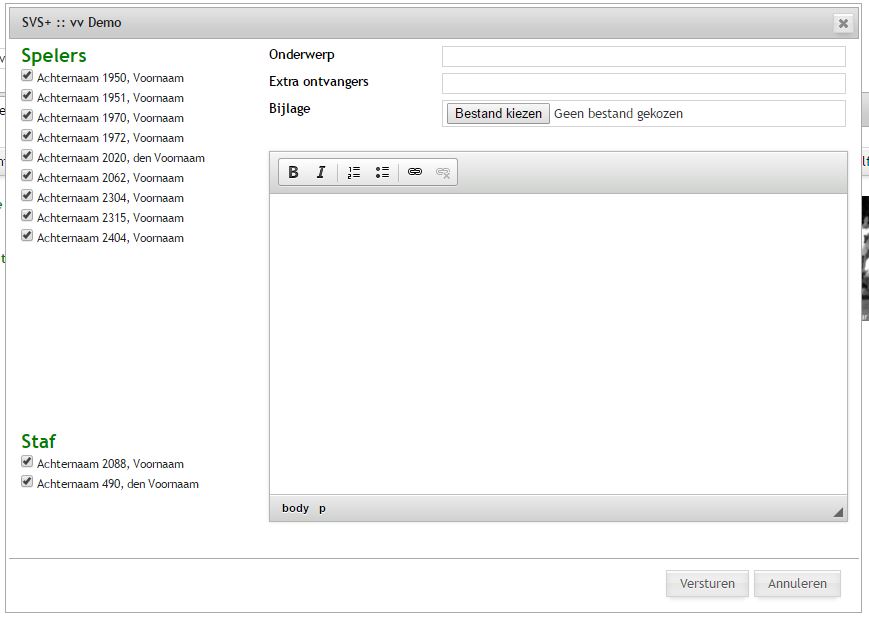This screenshot has height=619, width=869.
Task: Insert a numbered list
Action: (354, 172)
